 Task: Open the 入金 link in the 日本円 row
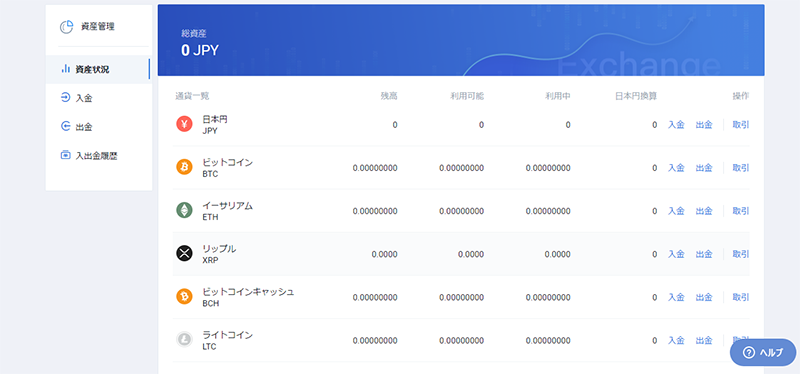676,124
